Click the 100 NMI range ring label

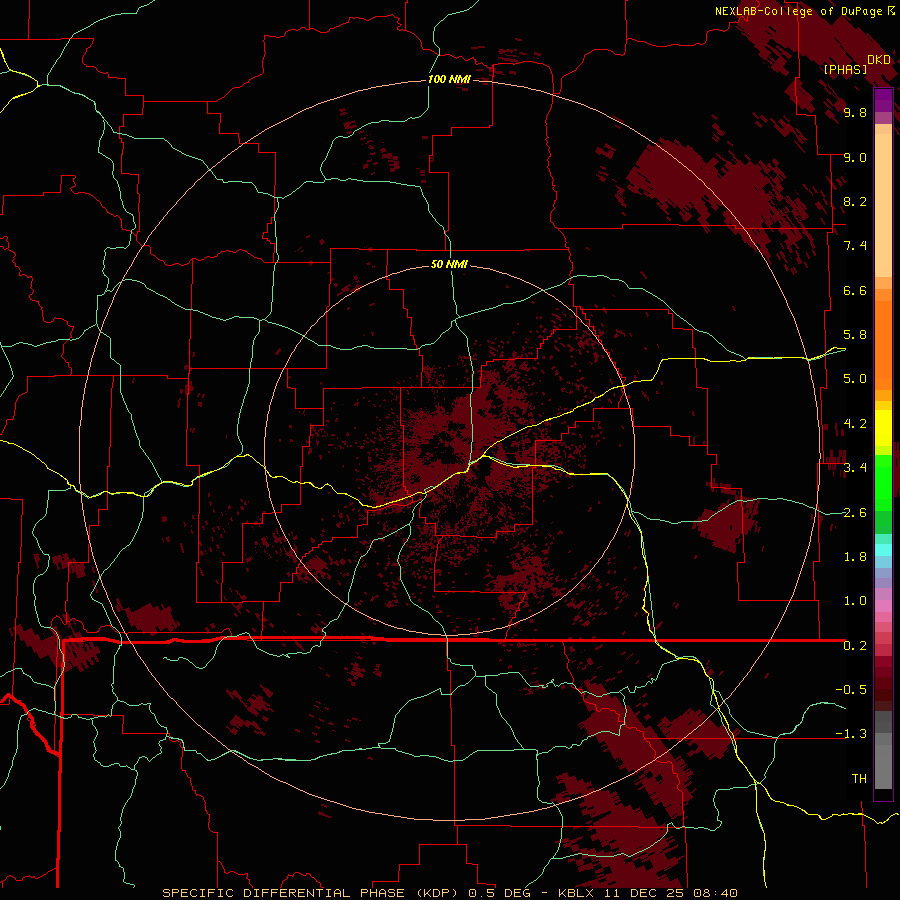pyautogui.click(x=449, y=79)
